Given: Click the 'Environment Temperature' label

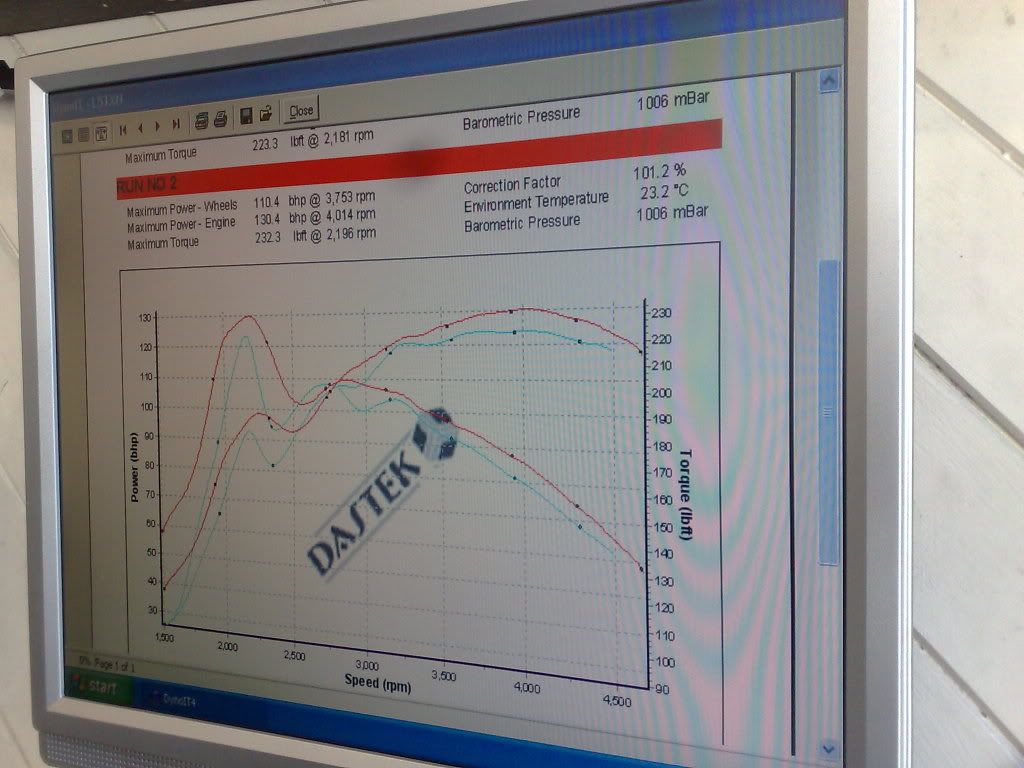Looking at the screenshot, I should (536, 202).
